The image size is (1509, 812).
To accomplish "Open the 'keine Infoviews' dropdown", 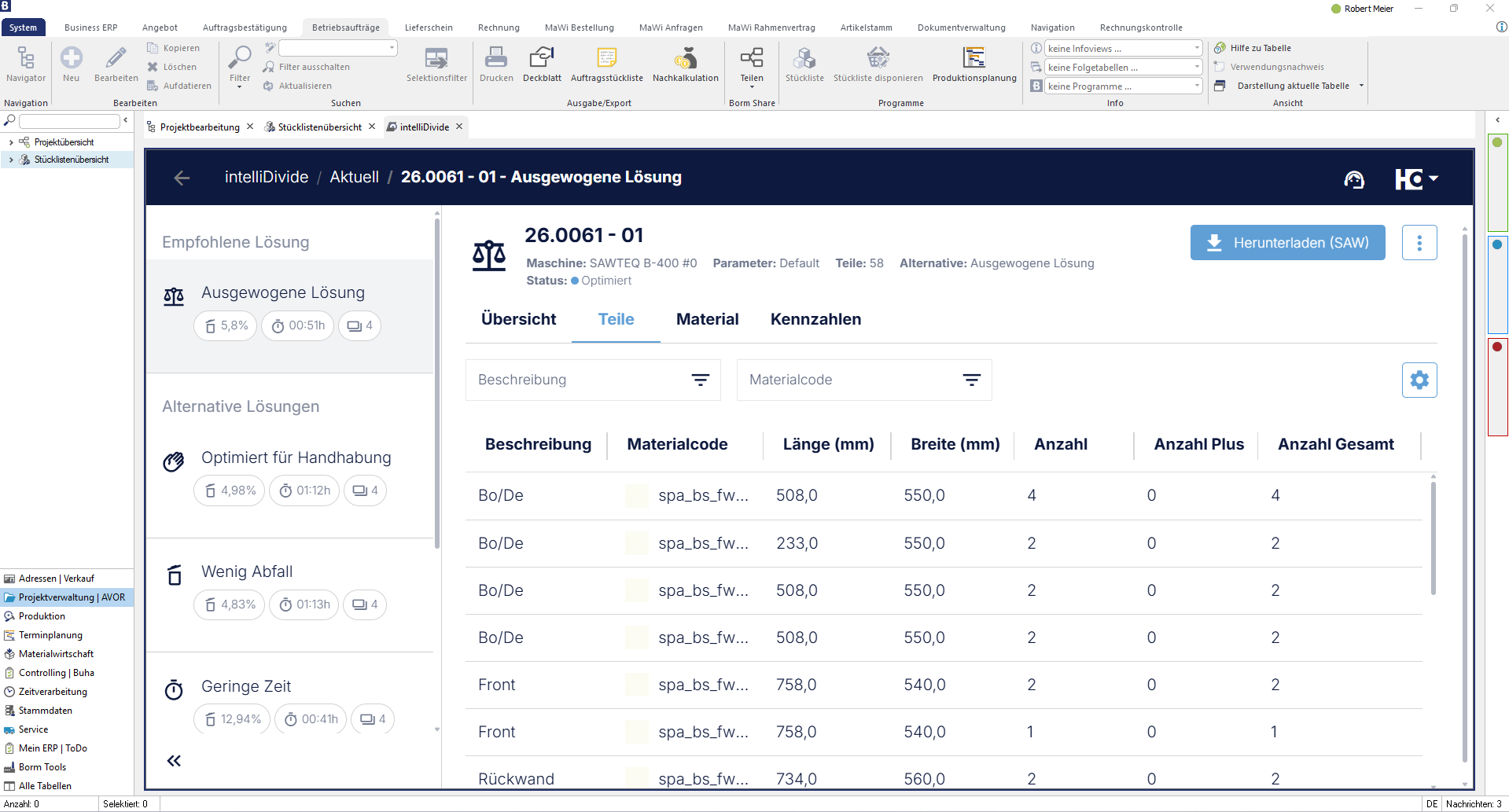I will pos(1123,49).
